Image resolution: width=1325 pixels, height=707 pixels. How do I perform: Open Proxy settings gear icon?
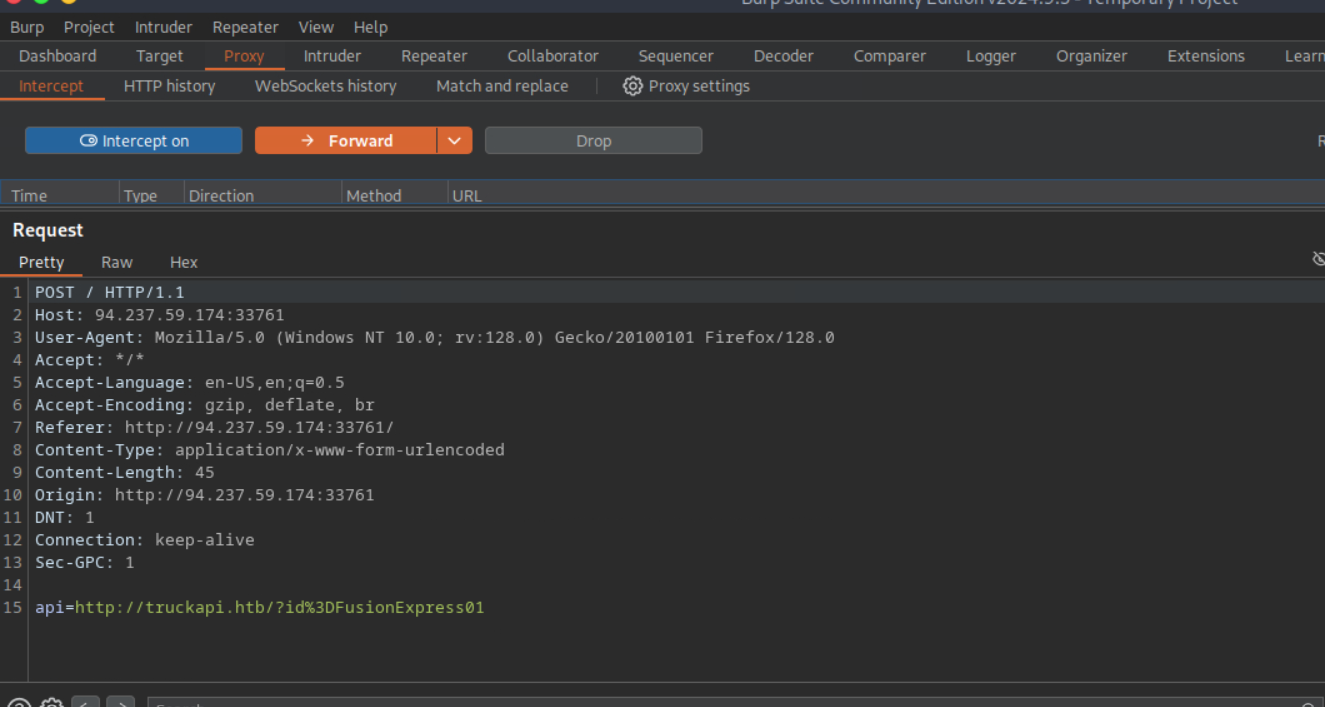(632, 86)
